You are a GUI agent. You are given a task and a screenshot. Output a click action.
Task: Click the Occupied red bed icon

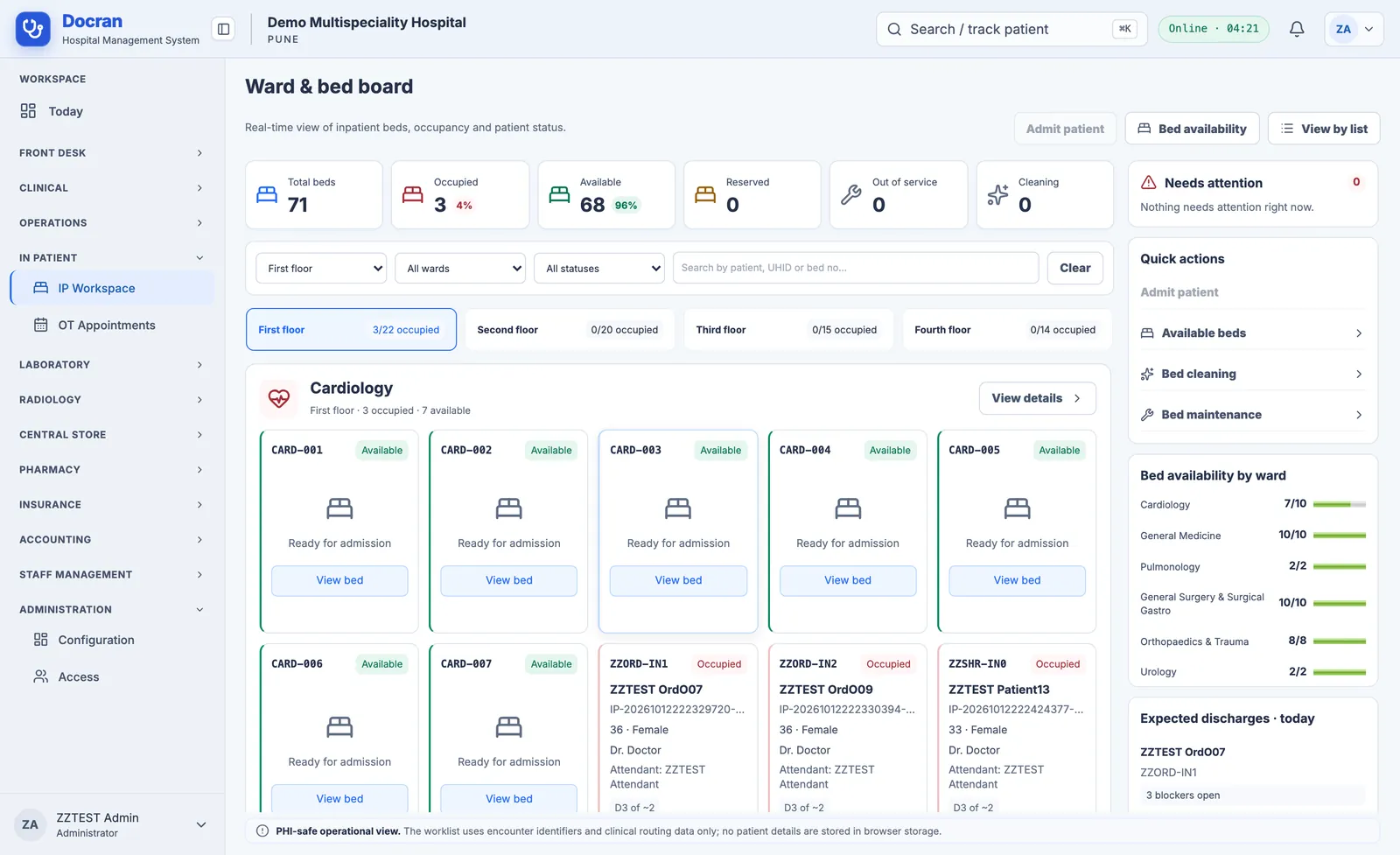pyautogui.click(x=413, y=194)
